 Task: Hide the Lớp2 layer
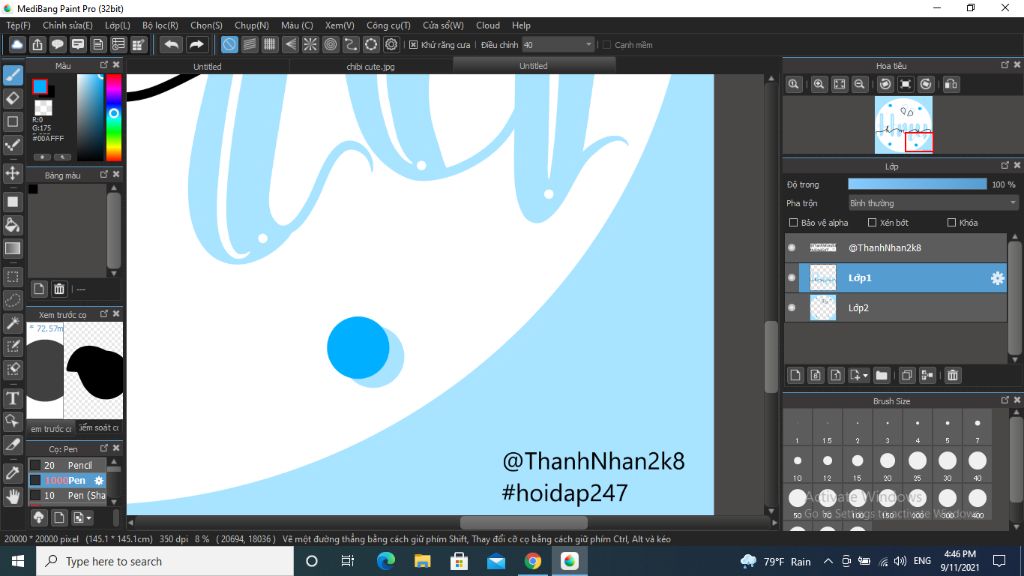[x=792, y=308]
